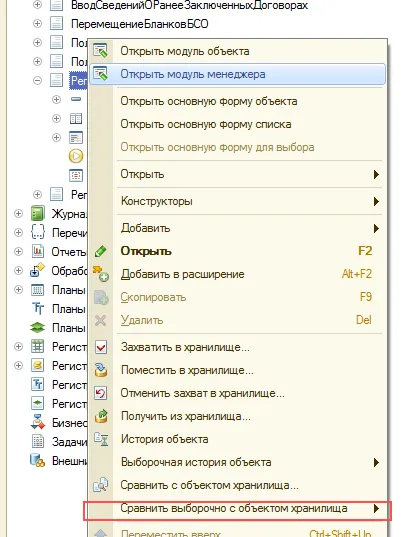Open the object module via menu
The height and width of the screenshot is (537, 406).
point(237,51)
